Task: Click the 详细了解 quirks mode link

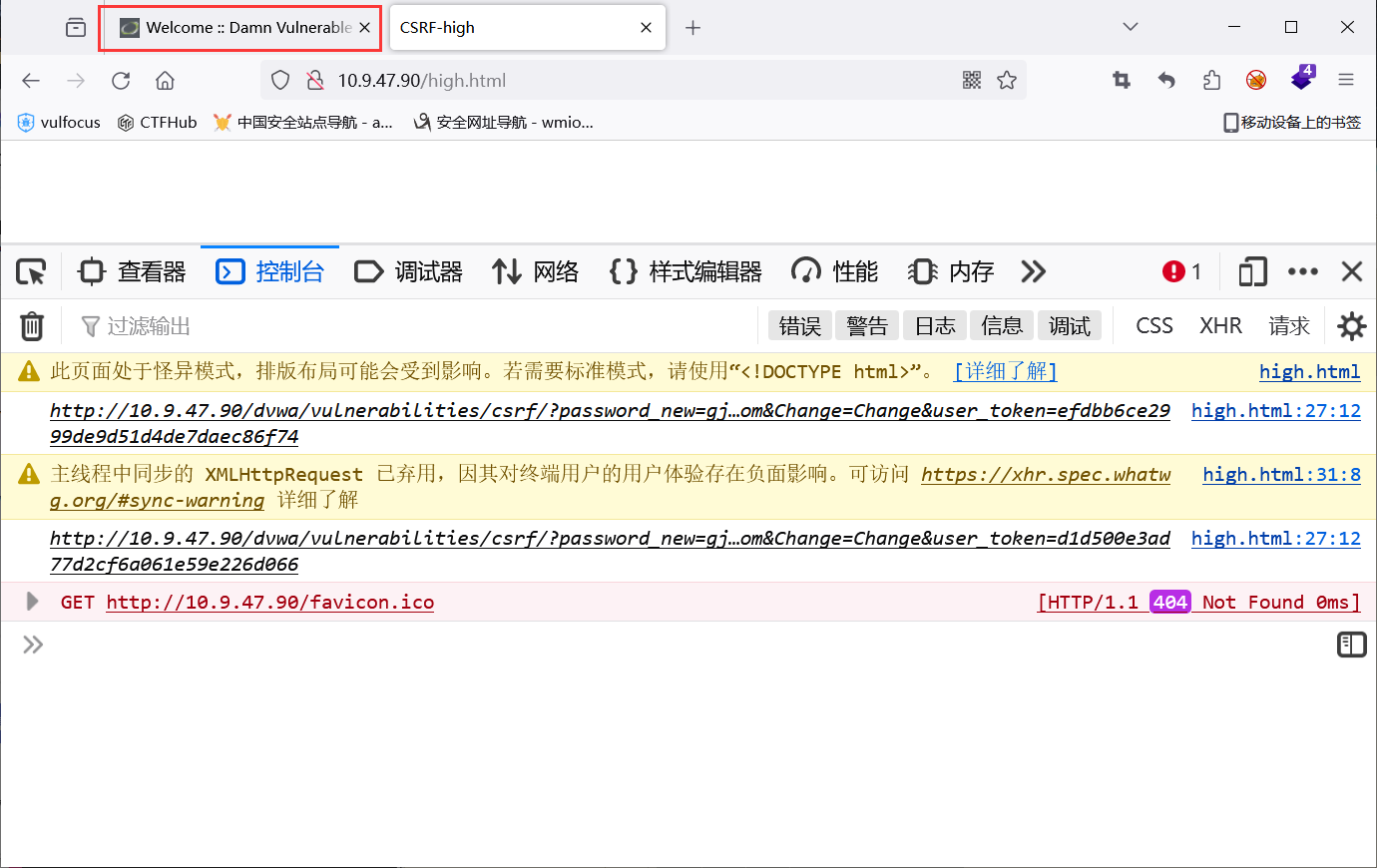Action: pos(1005,370)
